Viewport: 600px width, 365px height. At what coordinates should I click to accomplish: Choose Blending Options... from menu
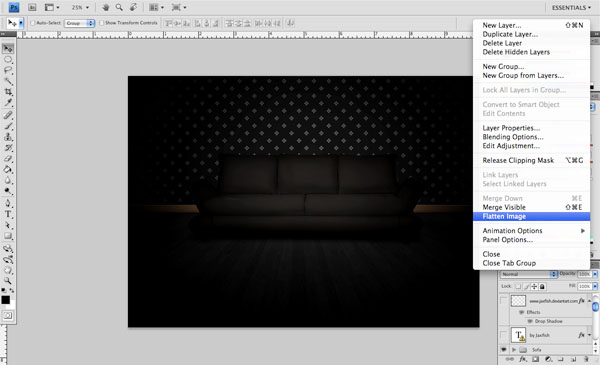pos(531,137)
